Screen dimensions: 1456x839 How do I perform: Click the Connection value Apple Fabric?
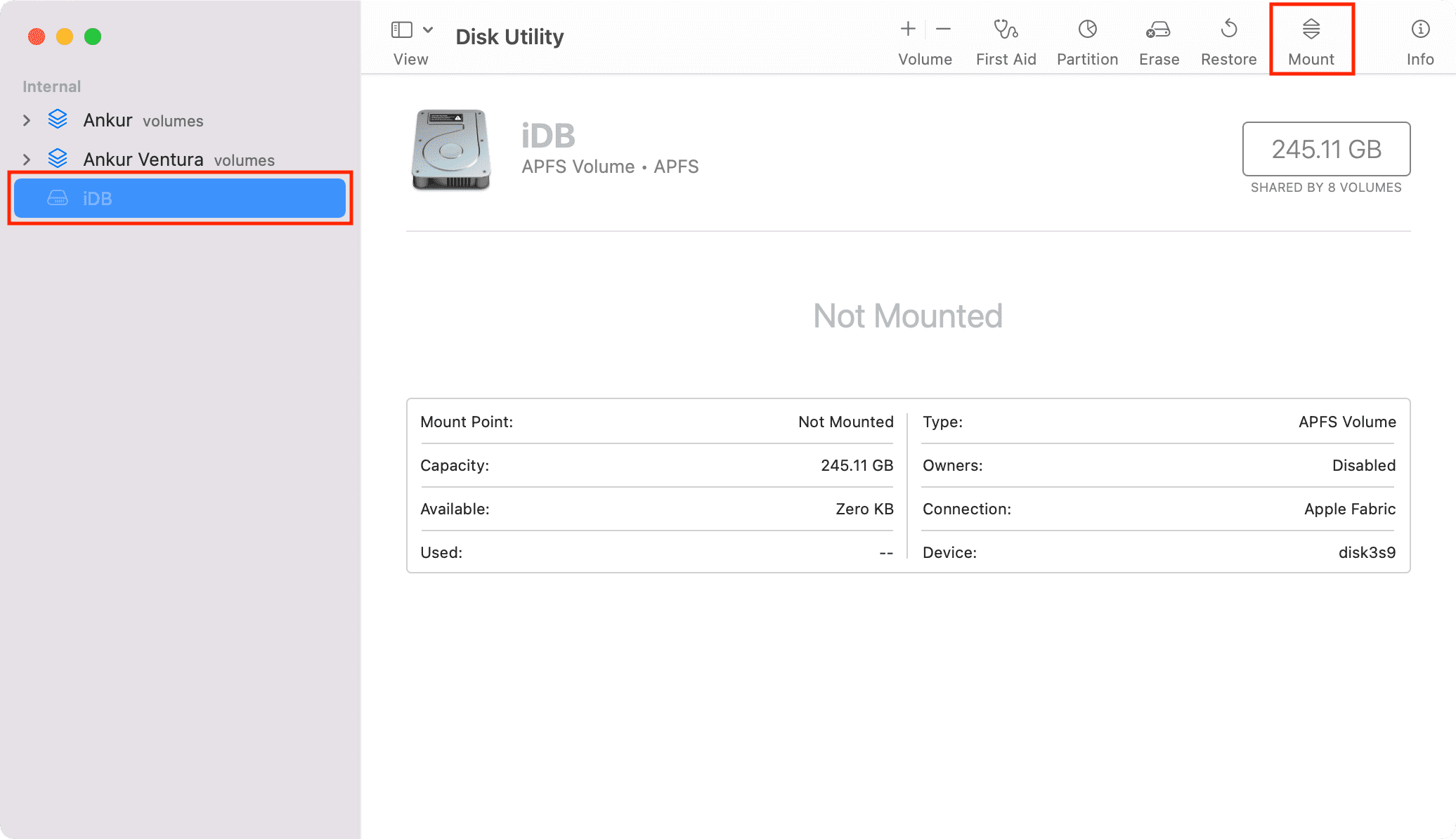1350,509
